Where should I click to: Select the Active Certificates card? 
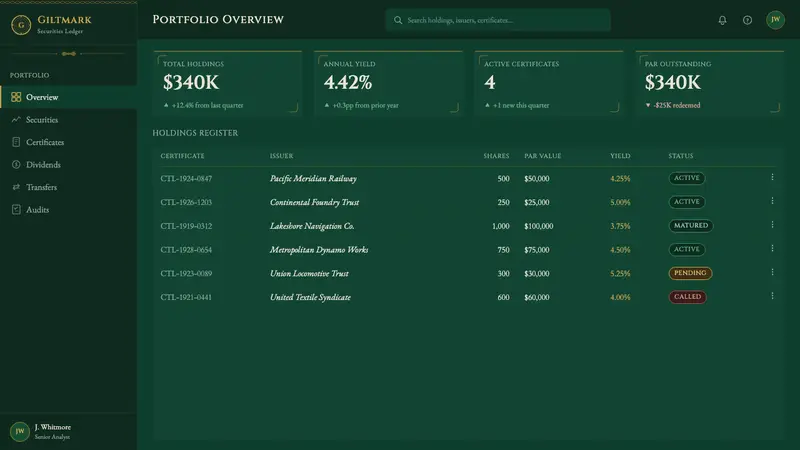pyautogui.click(x=549, y=84)
